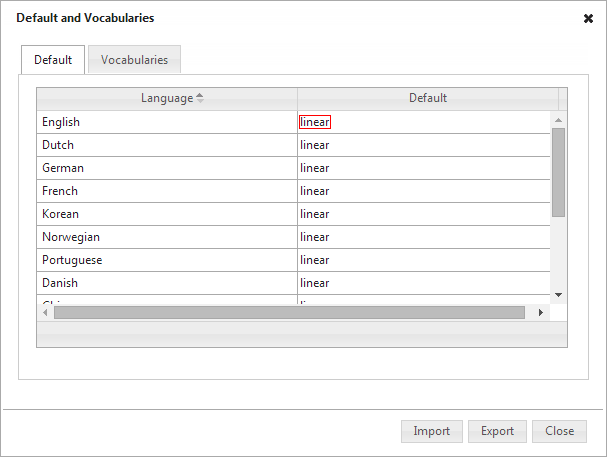Click the Close button
The image size is (607, 457).
tap(559, 431)
